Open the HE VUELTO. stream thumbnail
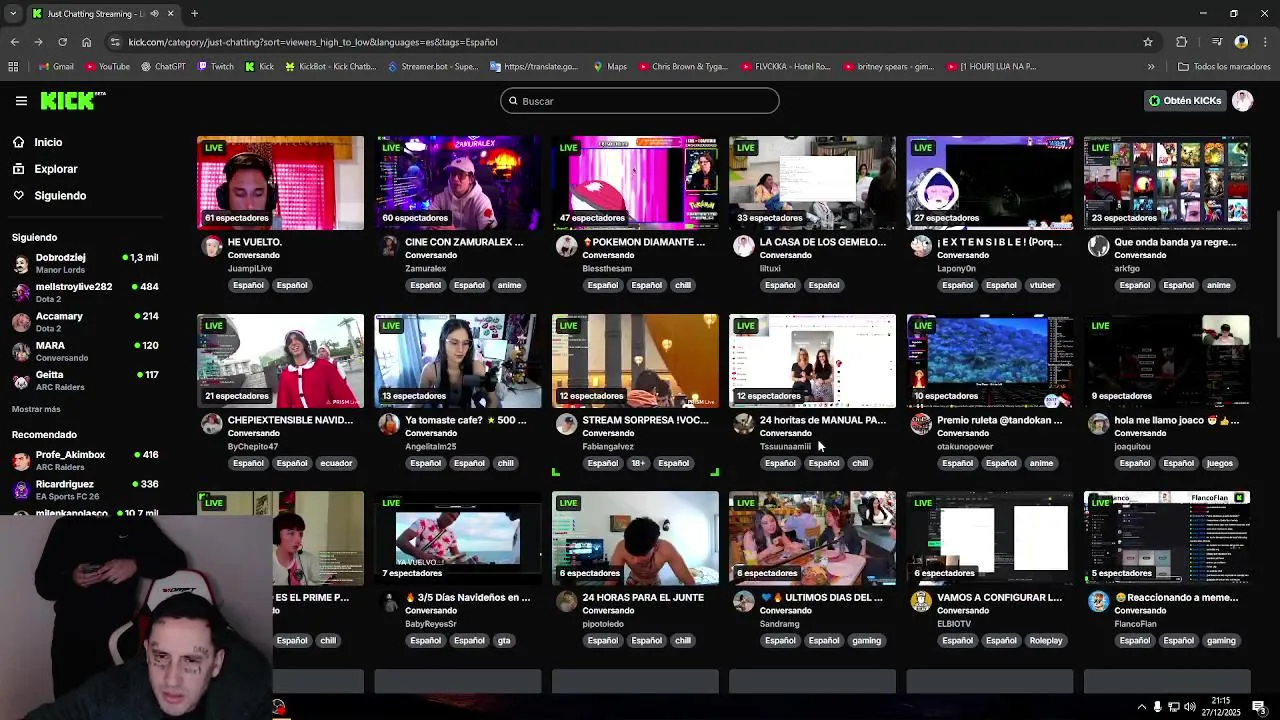The height and width of the screenshot is (720, 1280). [280, 183]
